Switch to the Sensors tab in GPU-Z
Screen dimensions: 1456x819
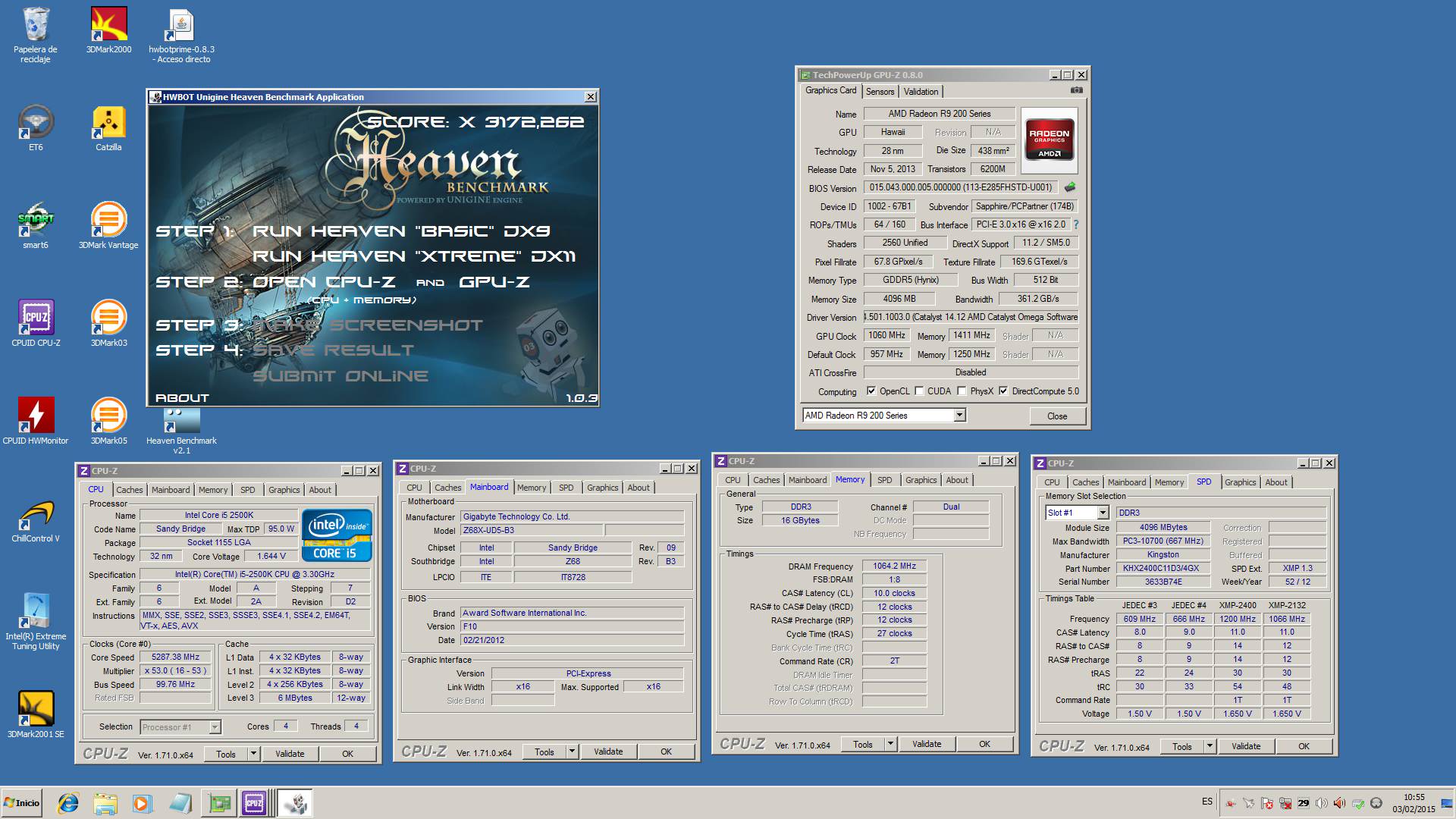pyautogui.click(x=880, y=92)
